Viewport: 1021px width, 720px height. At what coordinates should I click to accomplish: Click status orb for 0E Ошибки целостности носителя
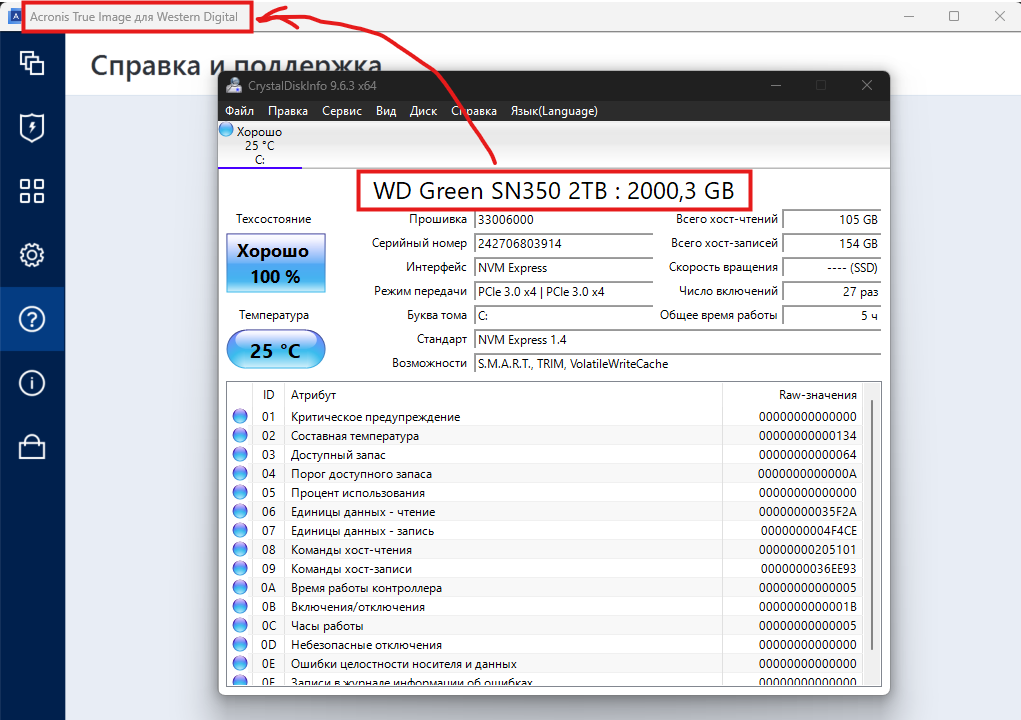[x=240, y=663]
